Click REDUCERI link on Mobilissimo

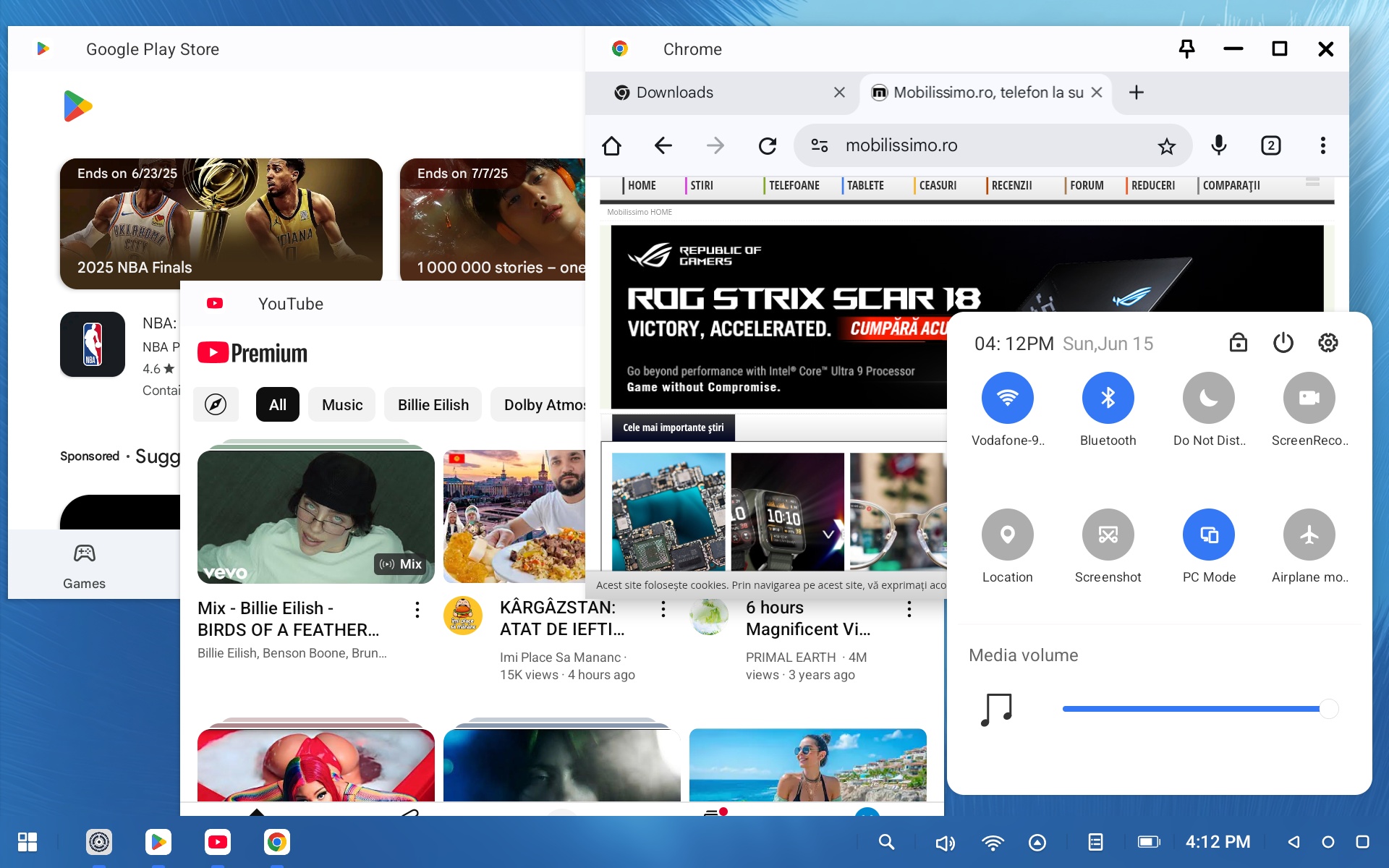[1152, 185]
